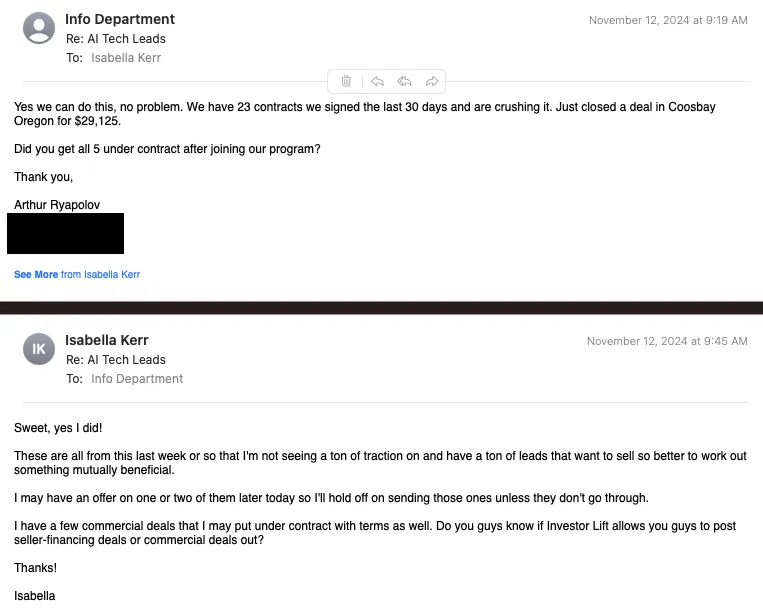Click the black redacted signature block
The height and width of the screenshot is (612, 763).
[x=65, y=233]
